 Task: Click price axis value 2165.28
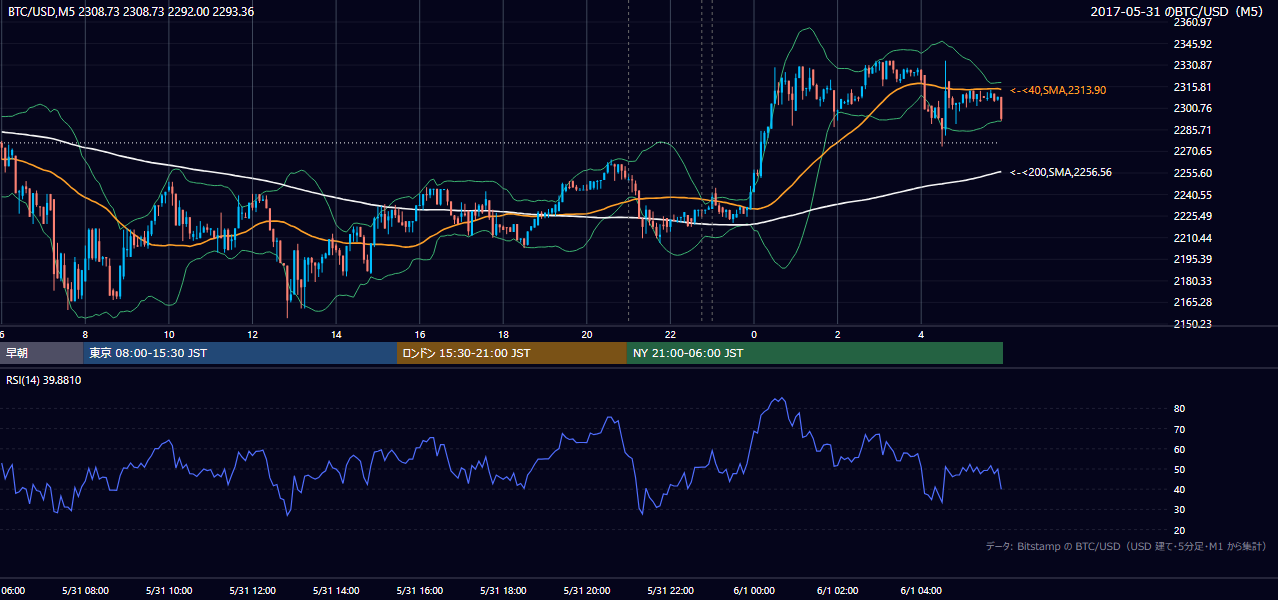tap(1193, 302)
